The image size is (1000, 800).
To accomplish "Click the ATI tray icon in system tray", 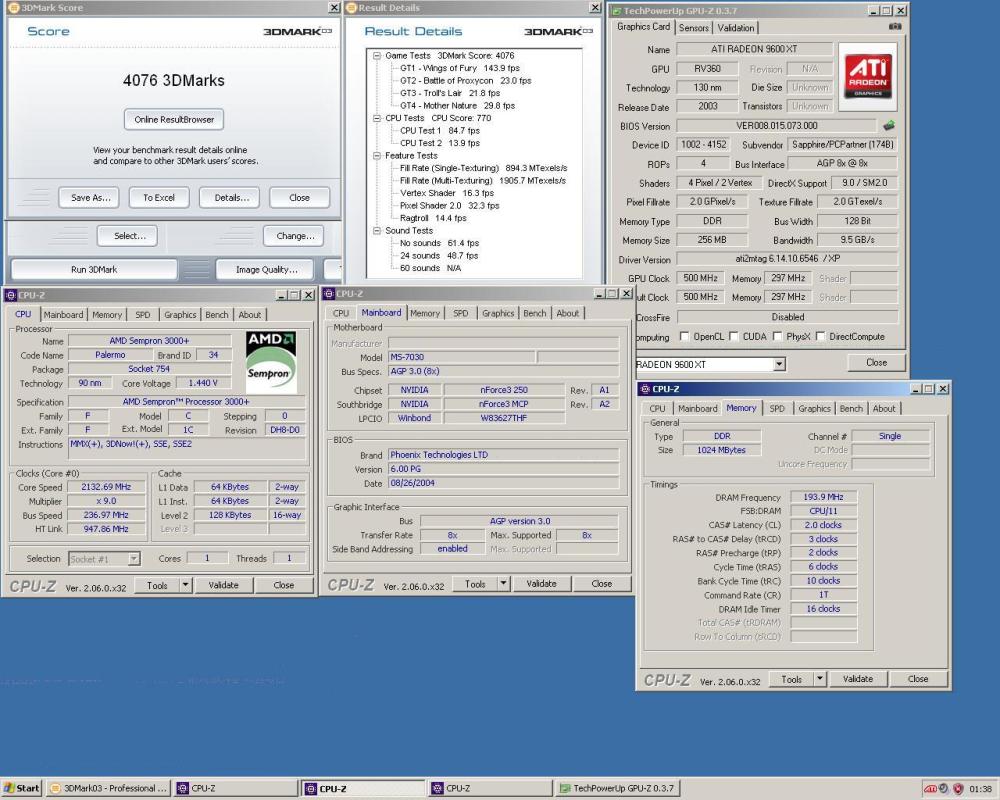I will coord(929,788).
